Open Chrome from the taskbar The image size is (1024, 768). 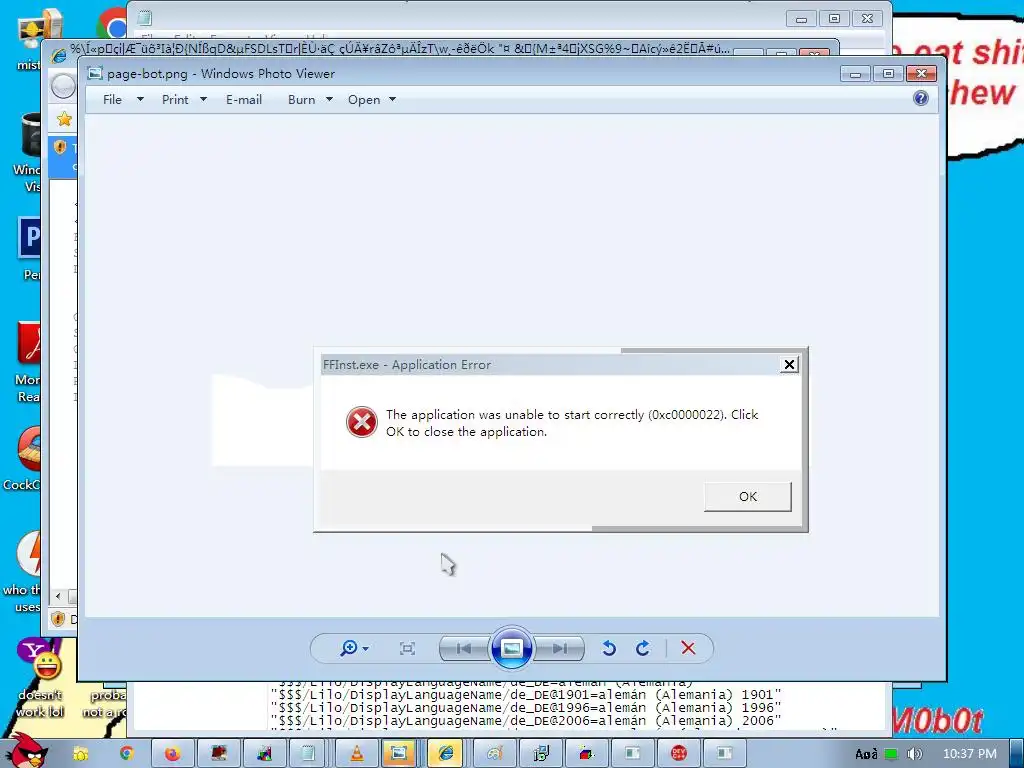click(126, 754)
